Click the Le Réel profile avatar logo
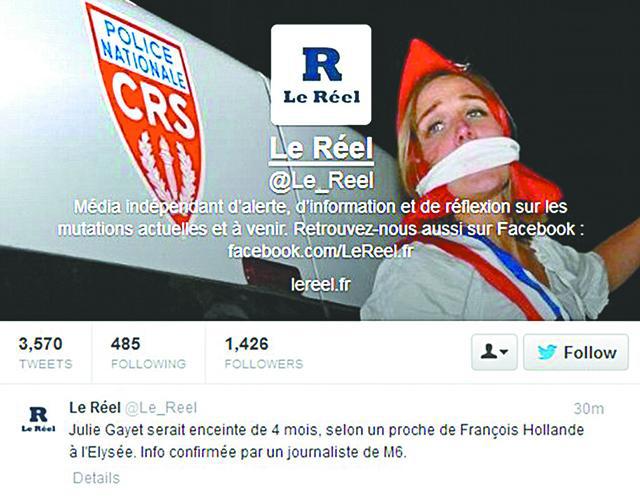640x498 pixels. coord(321,75)
